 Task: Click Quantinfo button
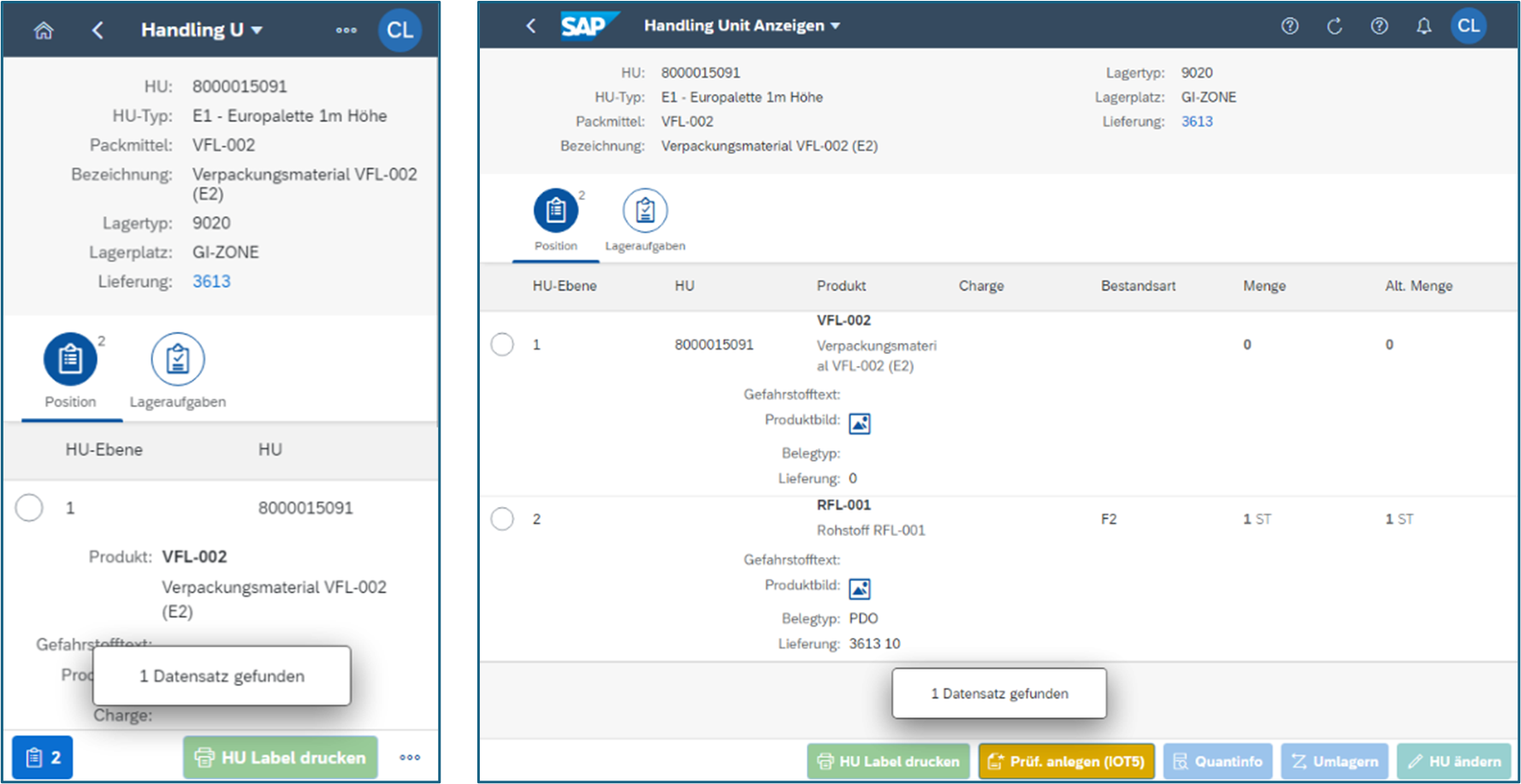coord(1218,761)
